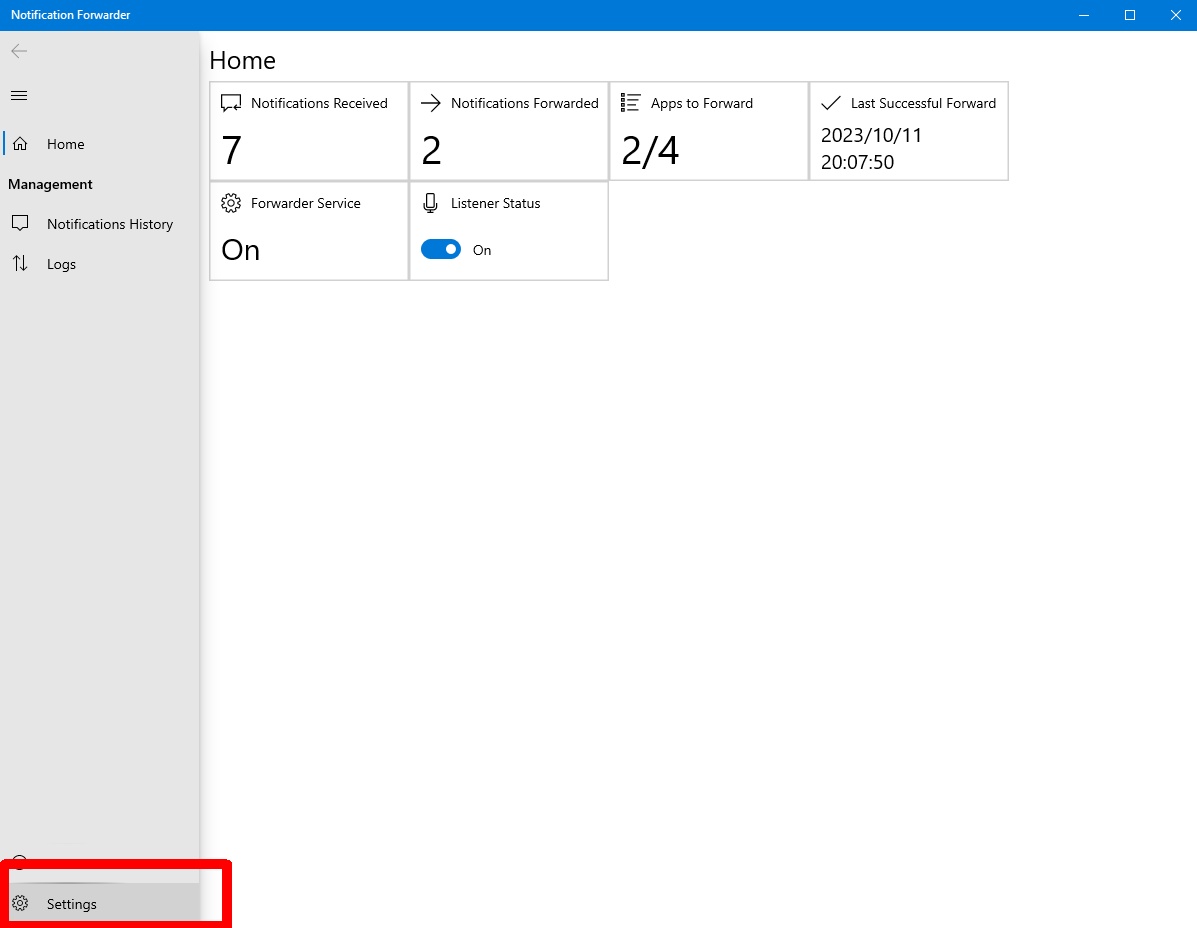Go to Home in the sidebar
The height and width of the screenshot is (928, 1197).
(x=100, y=144)
